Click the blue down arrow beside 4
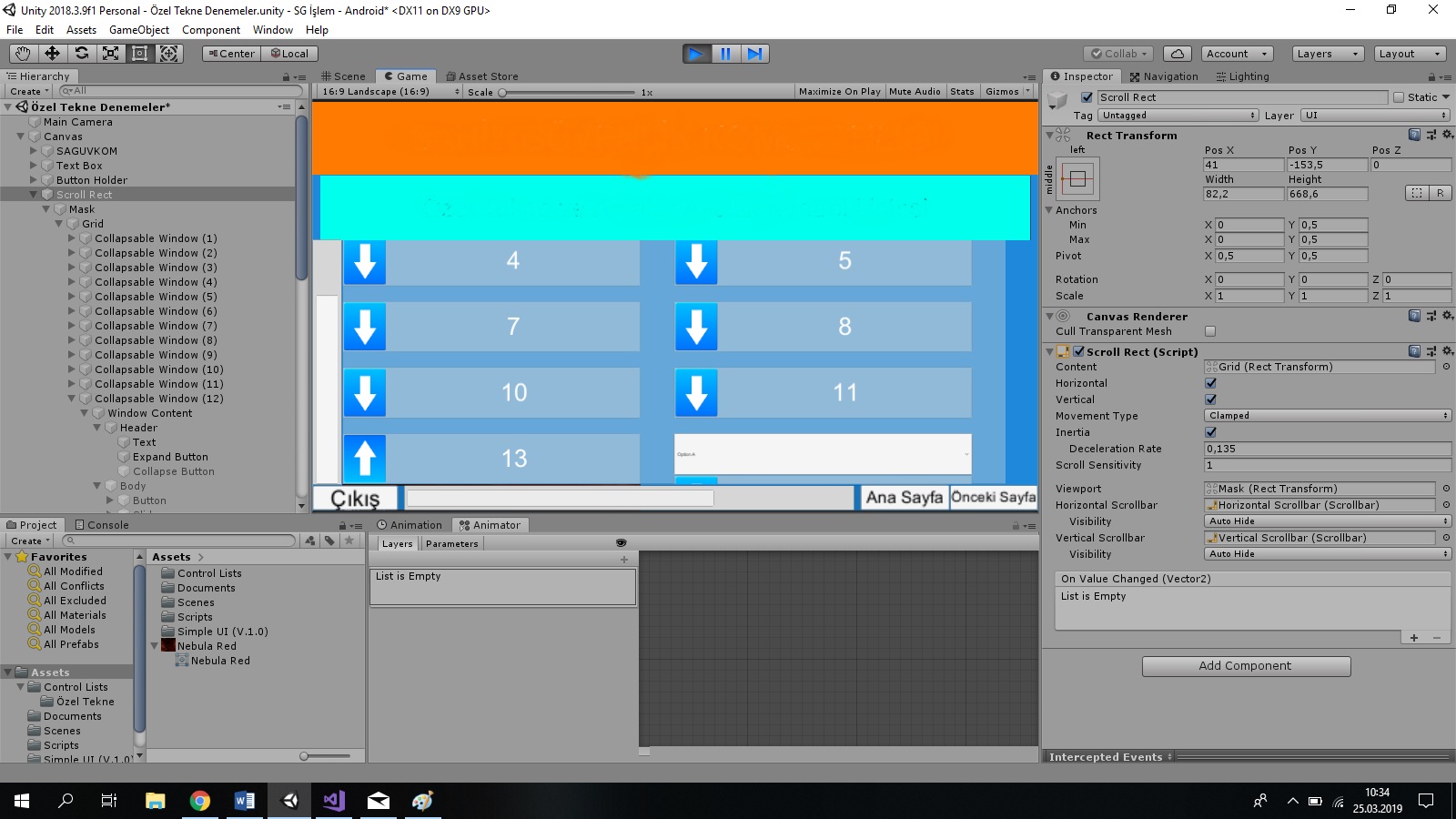This screenshot has width=1456, height=819. pos(365,261)
